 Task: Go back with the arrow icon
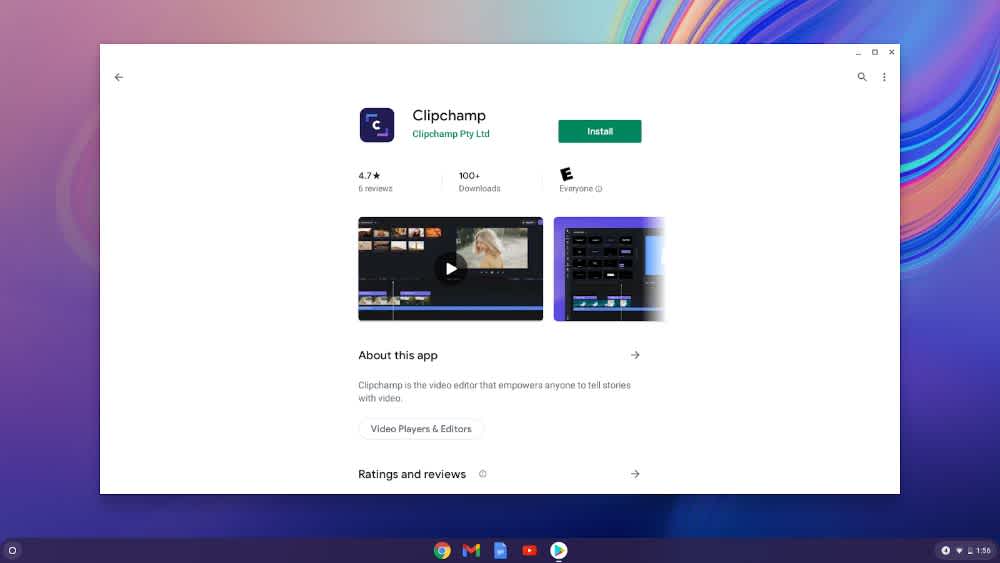coord(119,77)
